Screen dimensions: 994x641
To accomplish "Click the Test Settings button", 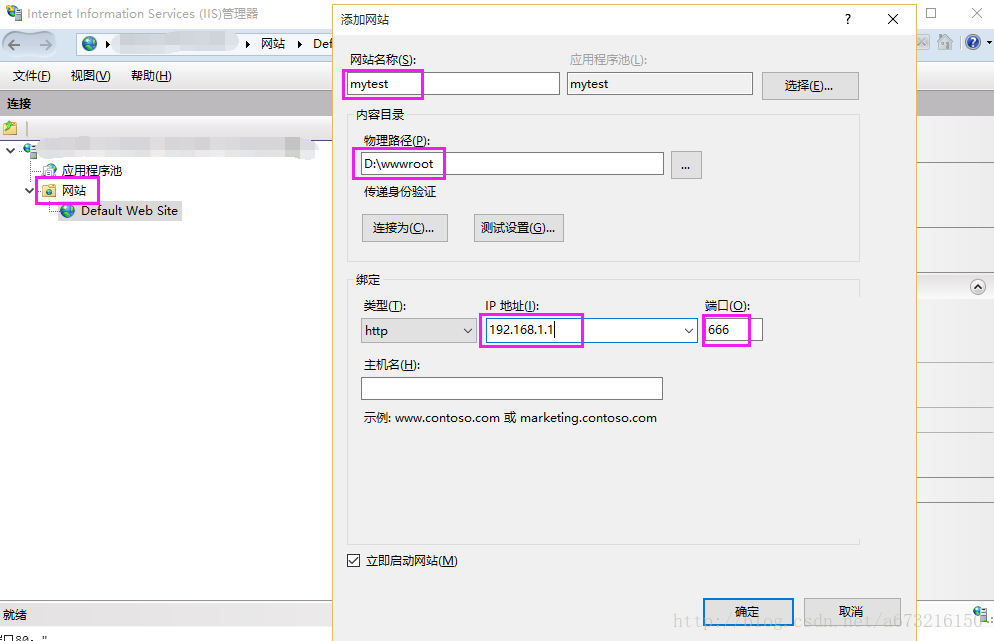I will 519,228.
